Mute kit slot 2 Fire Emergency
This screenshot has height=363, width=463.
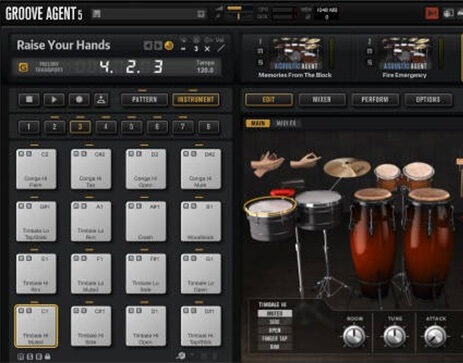click(369, 52)
